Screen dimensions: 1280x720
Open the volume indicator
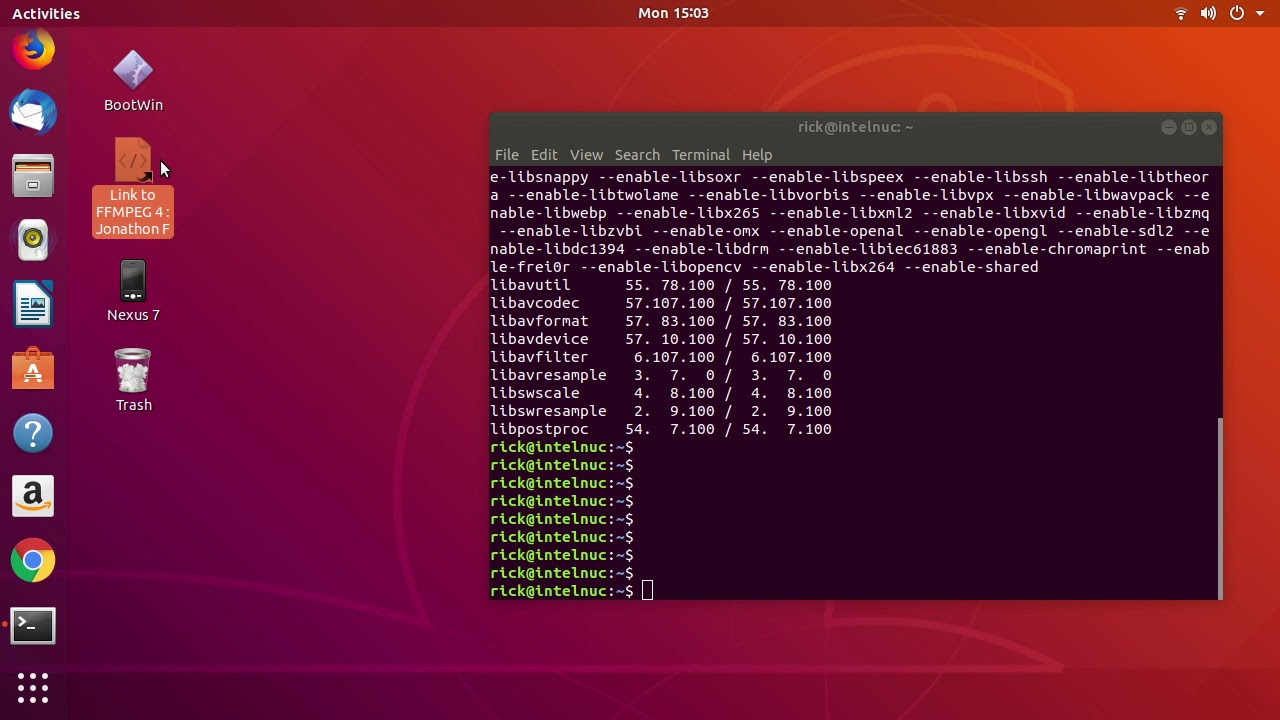coord(1208,13)
